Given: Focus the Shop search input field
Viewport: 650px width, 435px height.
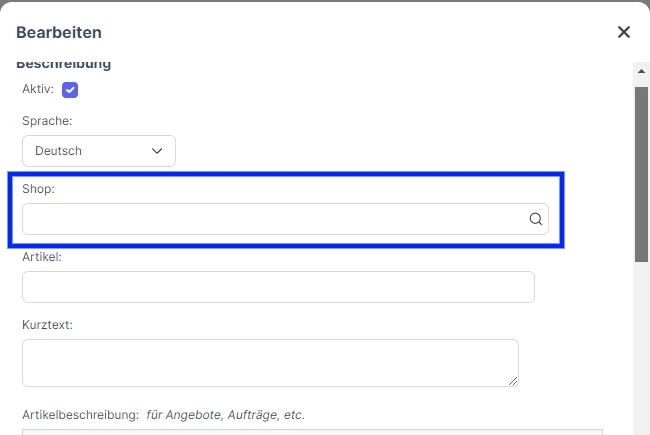Looking at the screenshot, I should 285,219.
